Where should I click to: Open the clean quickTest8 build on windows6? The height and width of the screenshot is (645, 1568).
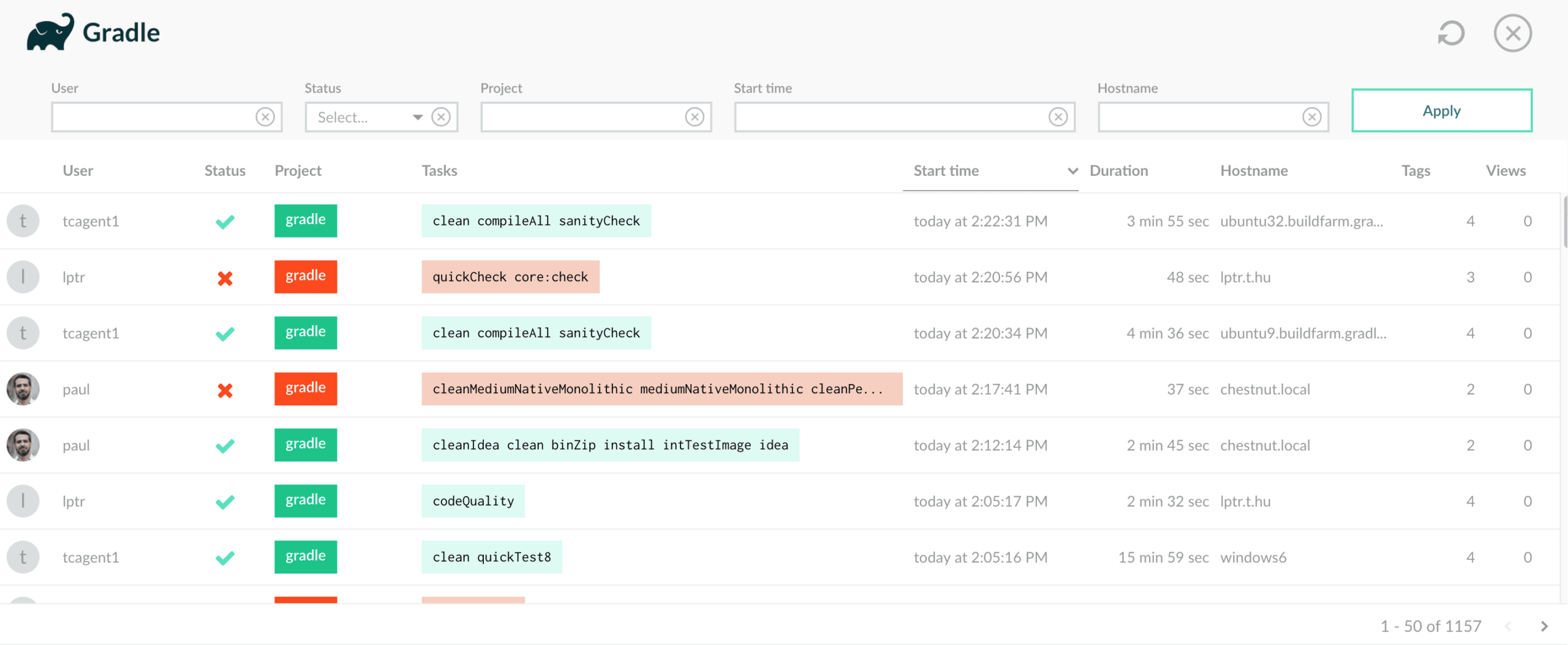pyautogui.click(x=491, y=557)
